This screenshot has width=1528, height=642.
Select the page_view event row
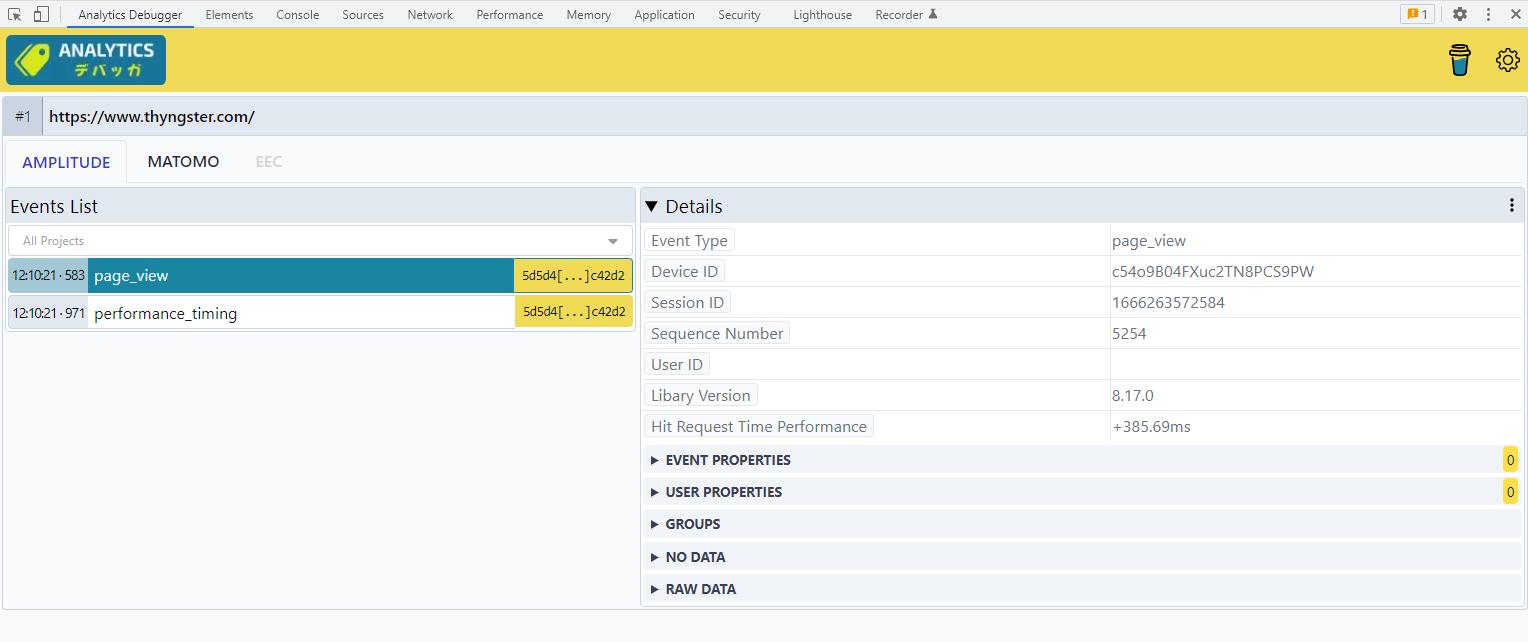click(x=300, y=276)
